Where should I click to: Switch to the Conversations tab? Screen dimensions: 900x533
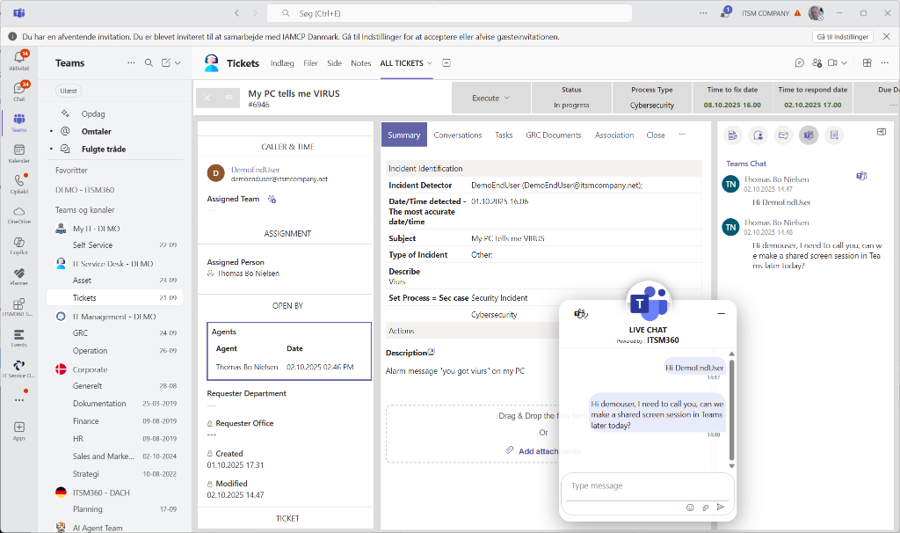[x=457, y=135]
